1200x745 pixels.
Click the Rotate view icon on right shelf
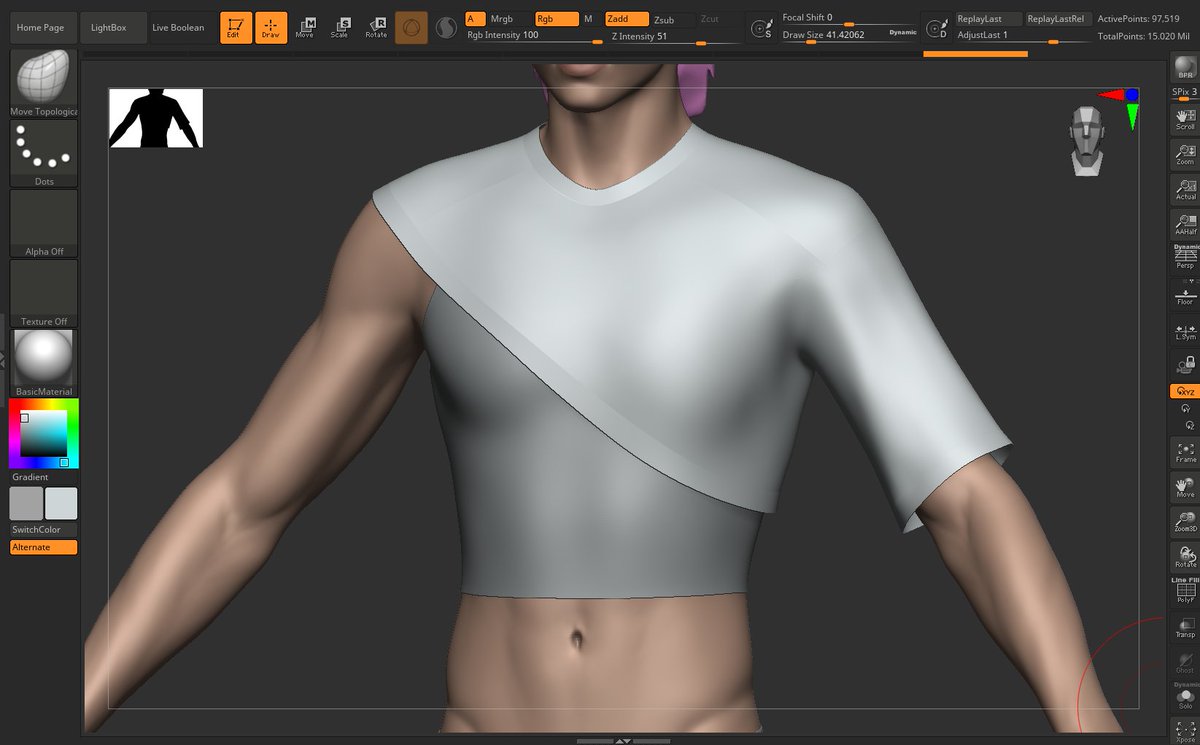[x=1185, y=556]
